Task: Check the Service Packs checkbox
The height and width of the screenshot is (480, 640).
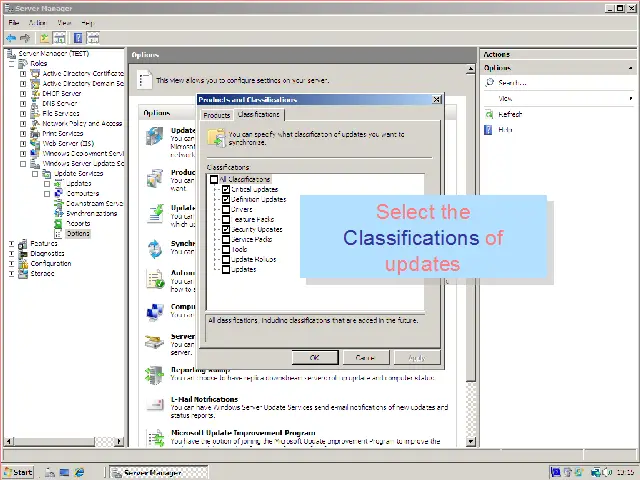Action: tap(226, 240)
